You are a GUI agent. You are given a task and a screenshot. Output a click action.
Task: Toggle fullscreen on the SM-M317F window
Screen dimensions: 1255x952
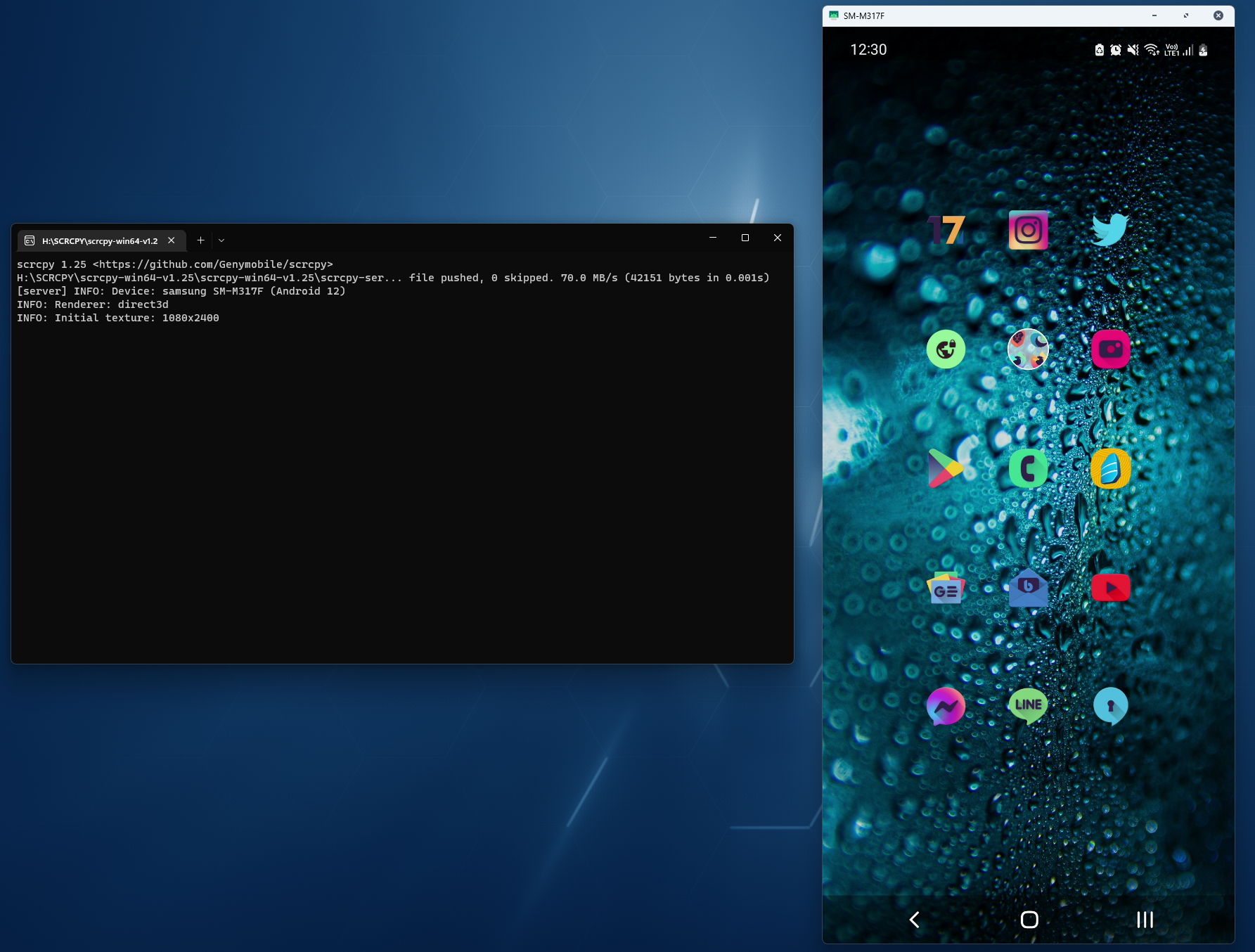[1186, 15]
